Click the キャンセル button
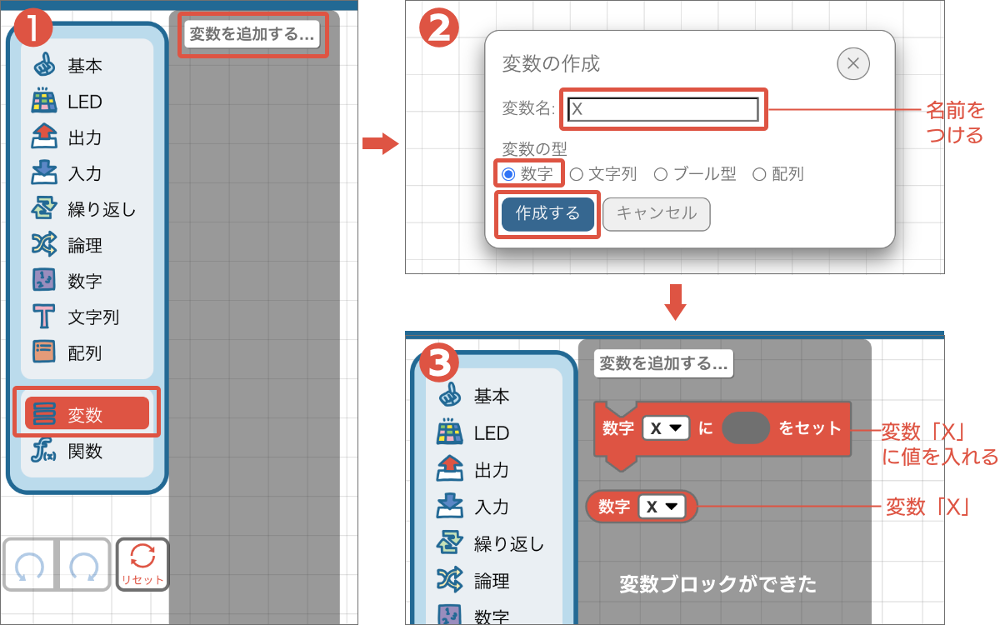1000x625 pixels. point(656,214)
